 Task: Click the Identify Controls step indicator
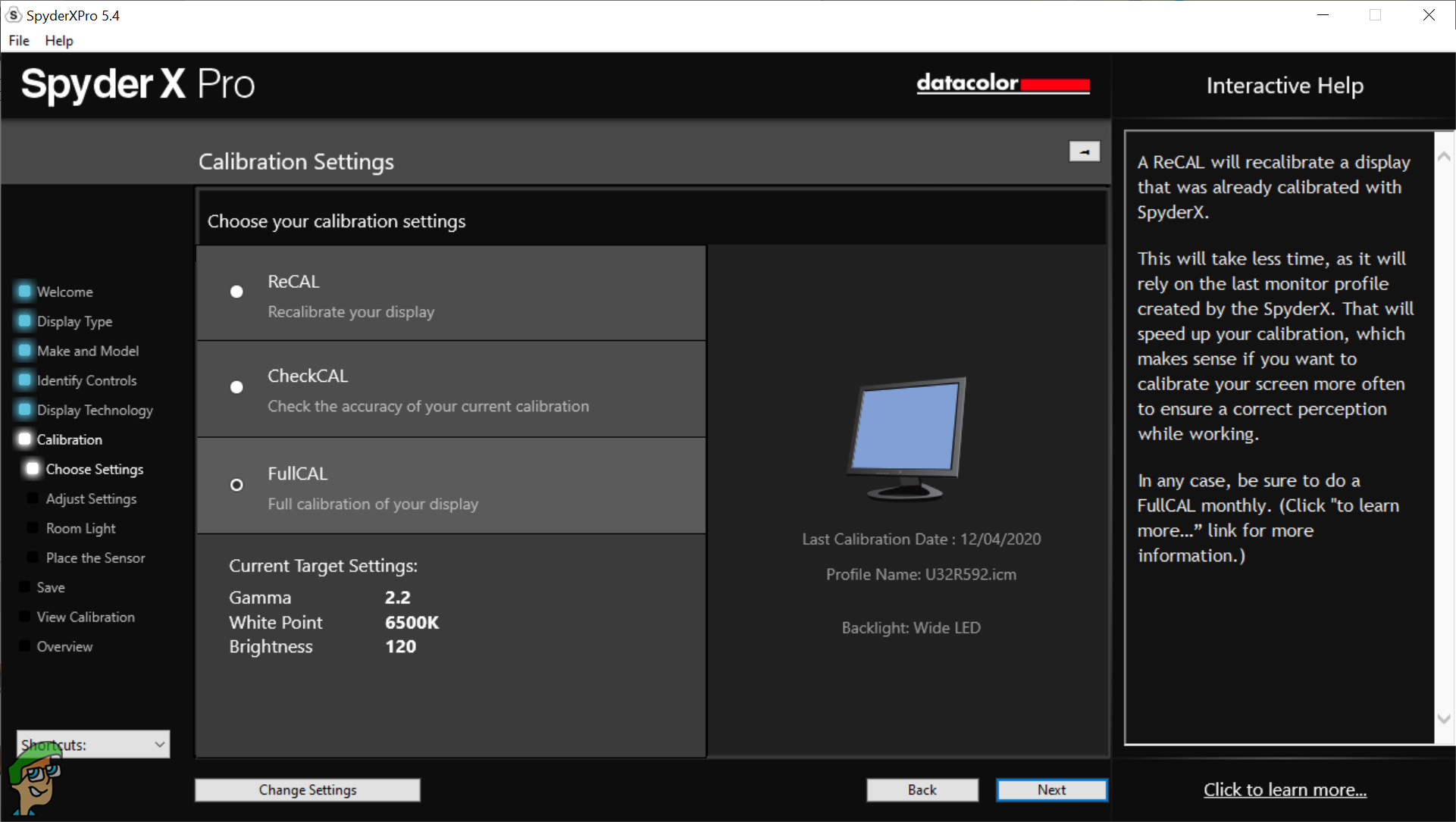24,380
